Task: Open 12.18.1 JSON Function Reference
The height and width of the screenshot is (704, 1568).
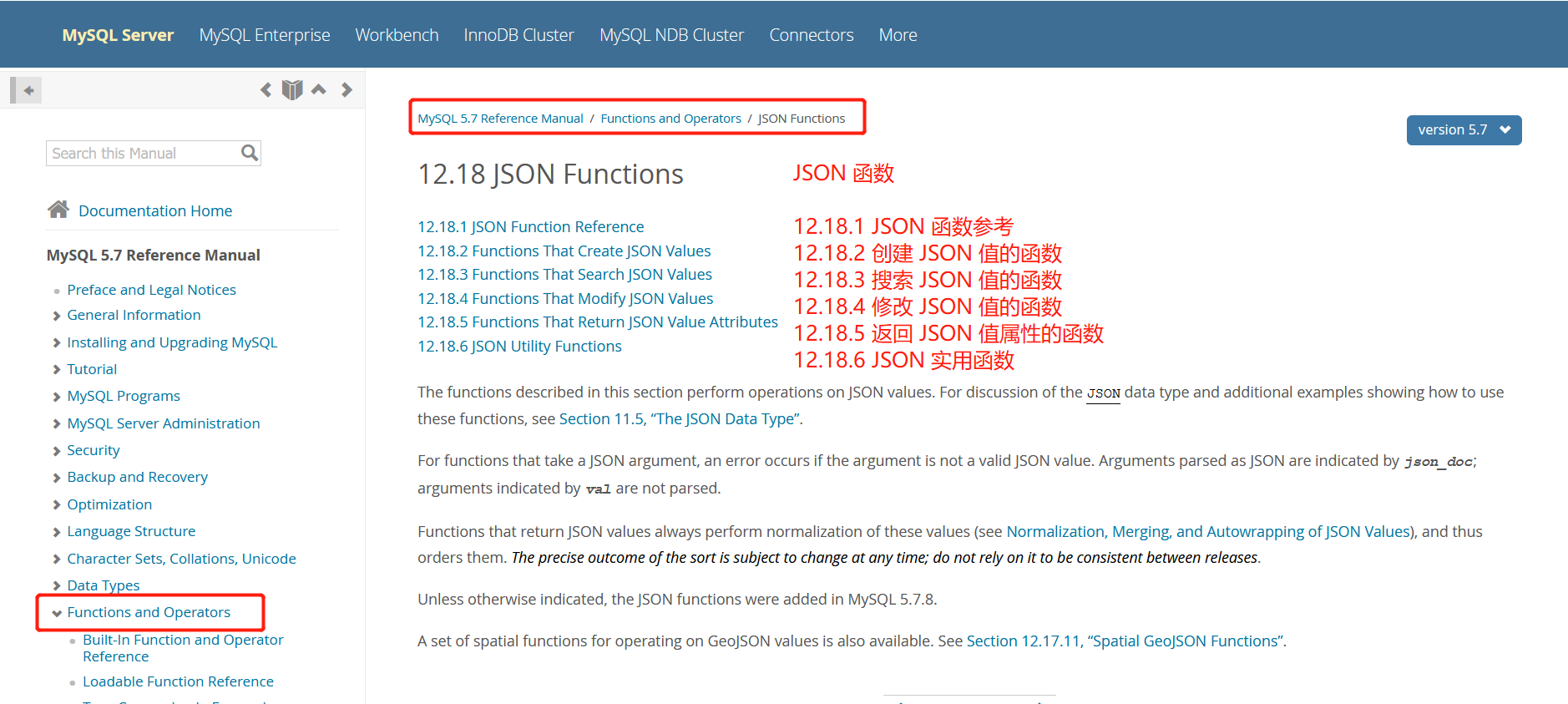Action: point(530,227)
